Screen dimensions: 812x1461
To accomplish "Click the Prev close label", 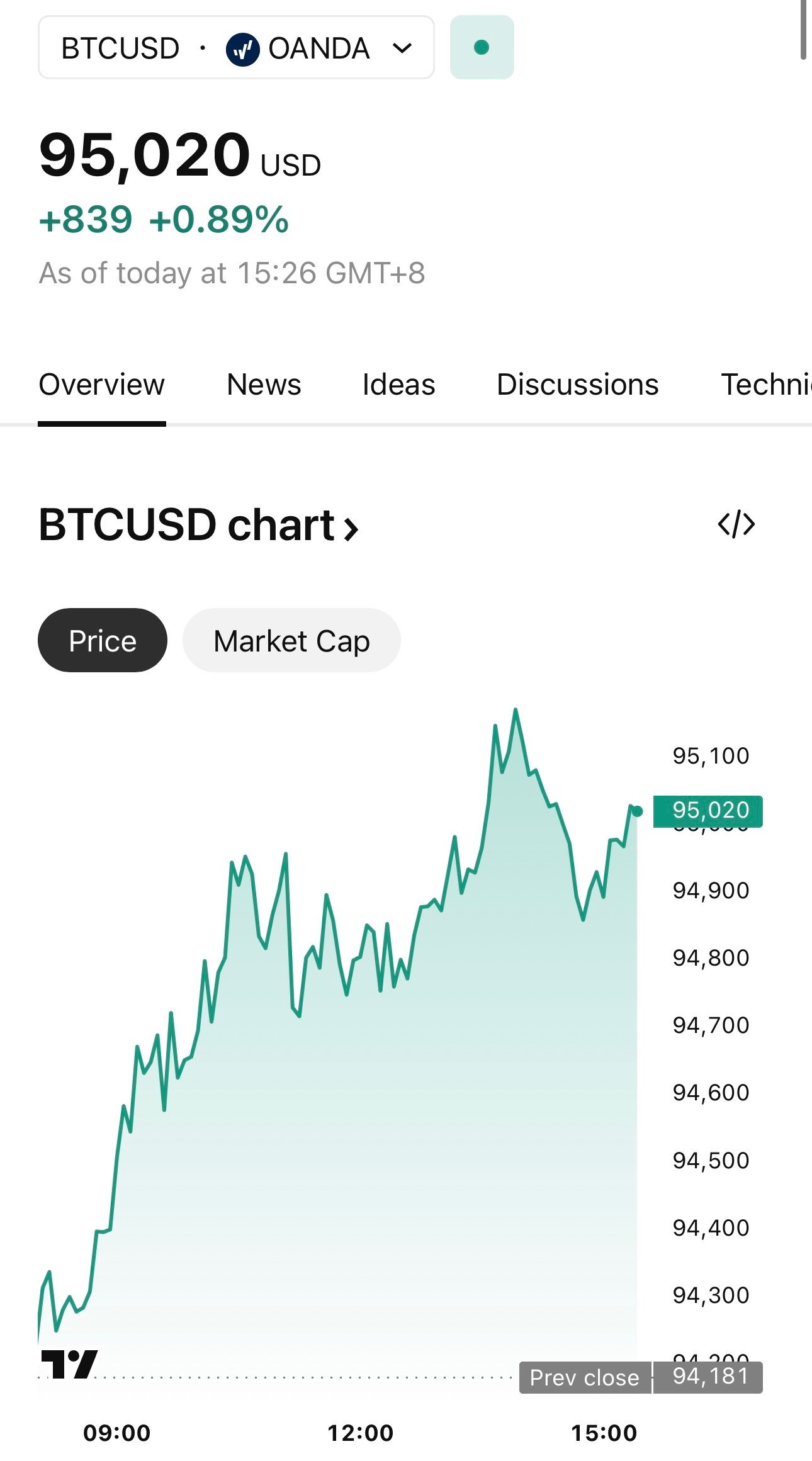I will pos(585,1377).
